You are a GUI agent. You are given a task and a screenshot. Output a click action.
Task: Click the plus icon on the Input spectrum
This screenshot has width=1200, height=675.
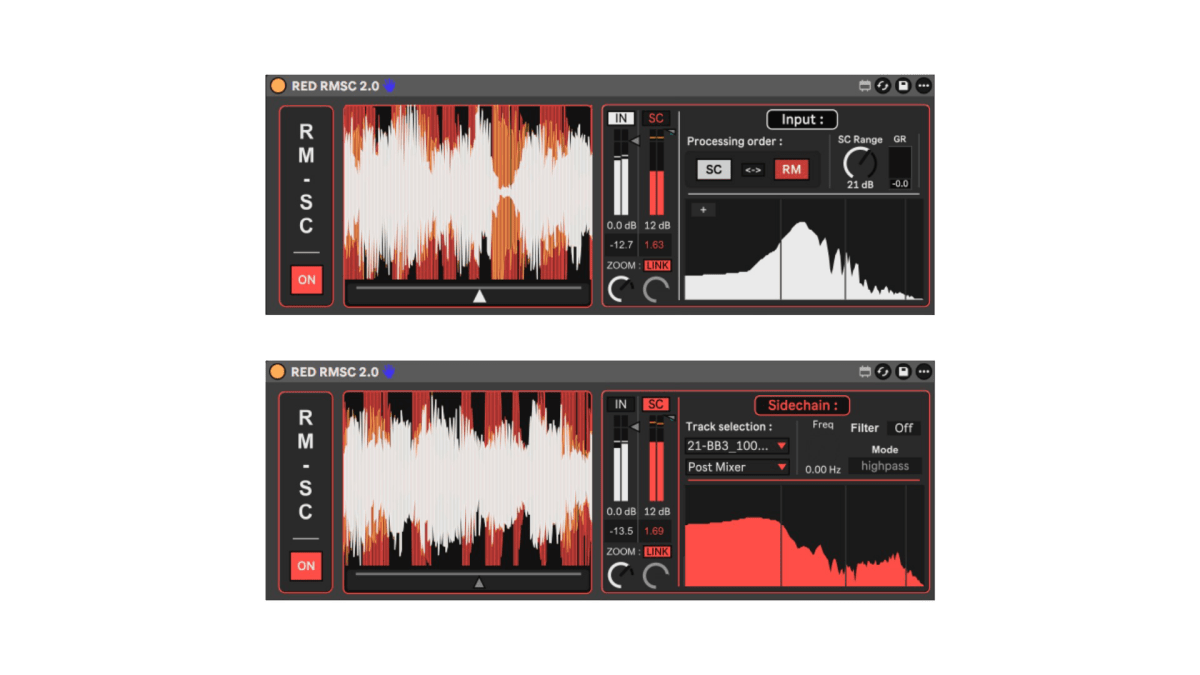point(705,209)
